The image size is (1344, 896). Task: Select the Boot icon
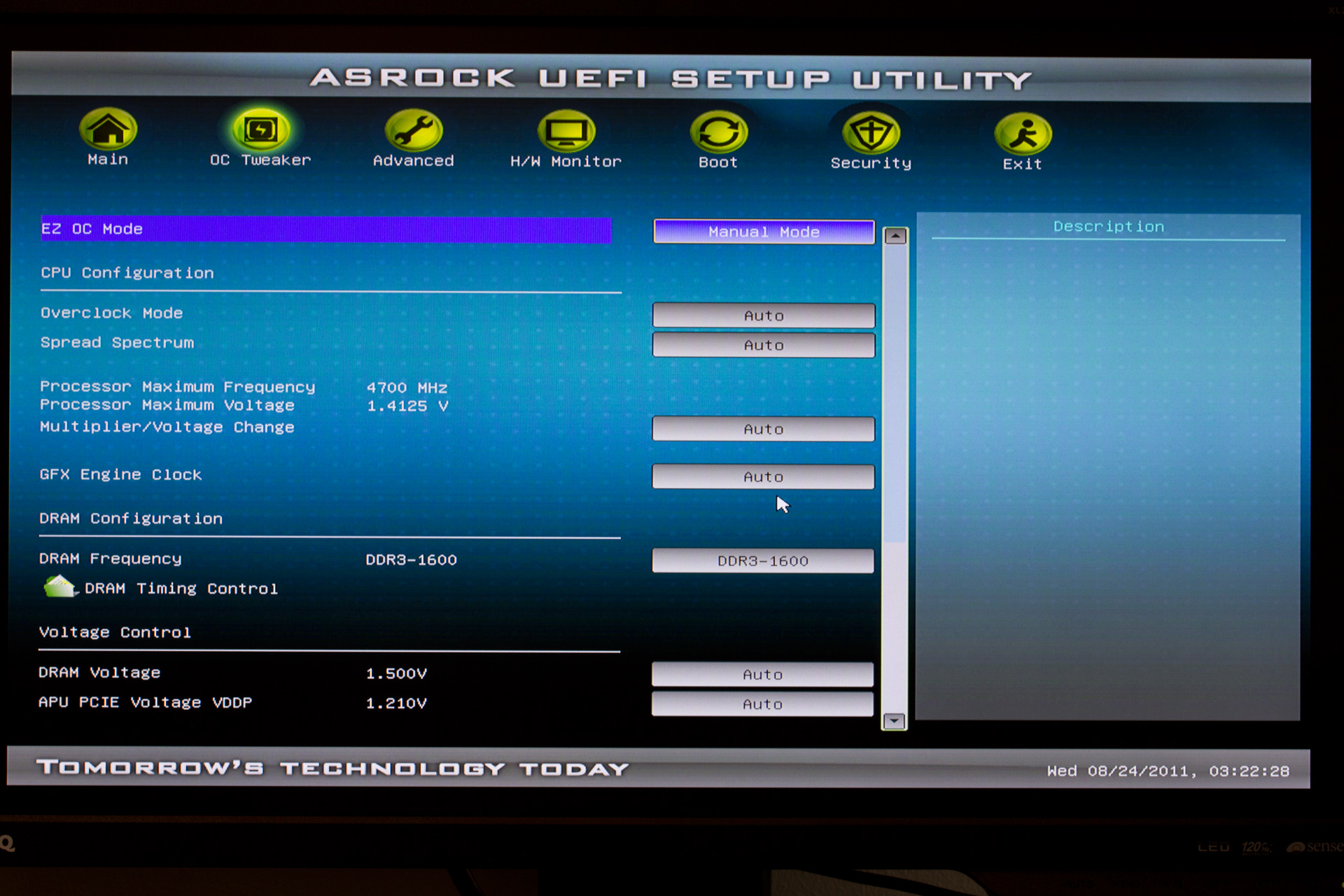[717, 132]
